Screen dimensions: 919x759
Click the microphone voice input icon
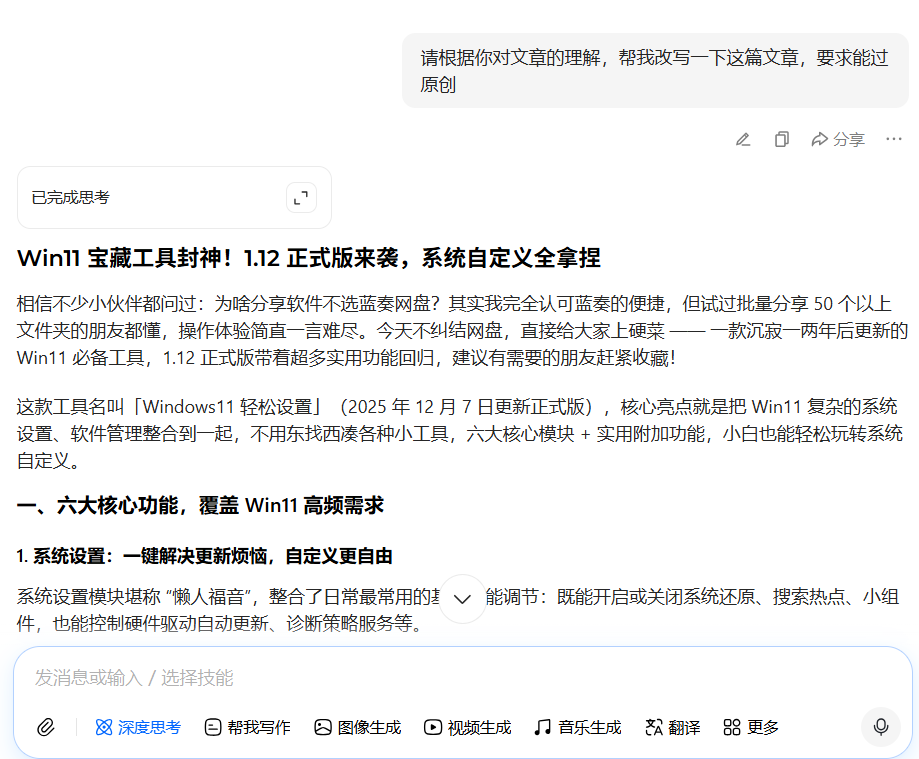click(880, 727)
